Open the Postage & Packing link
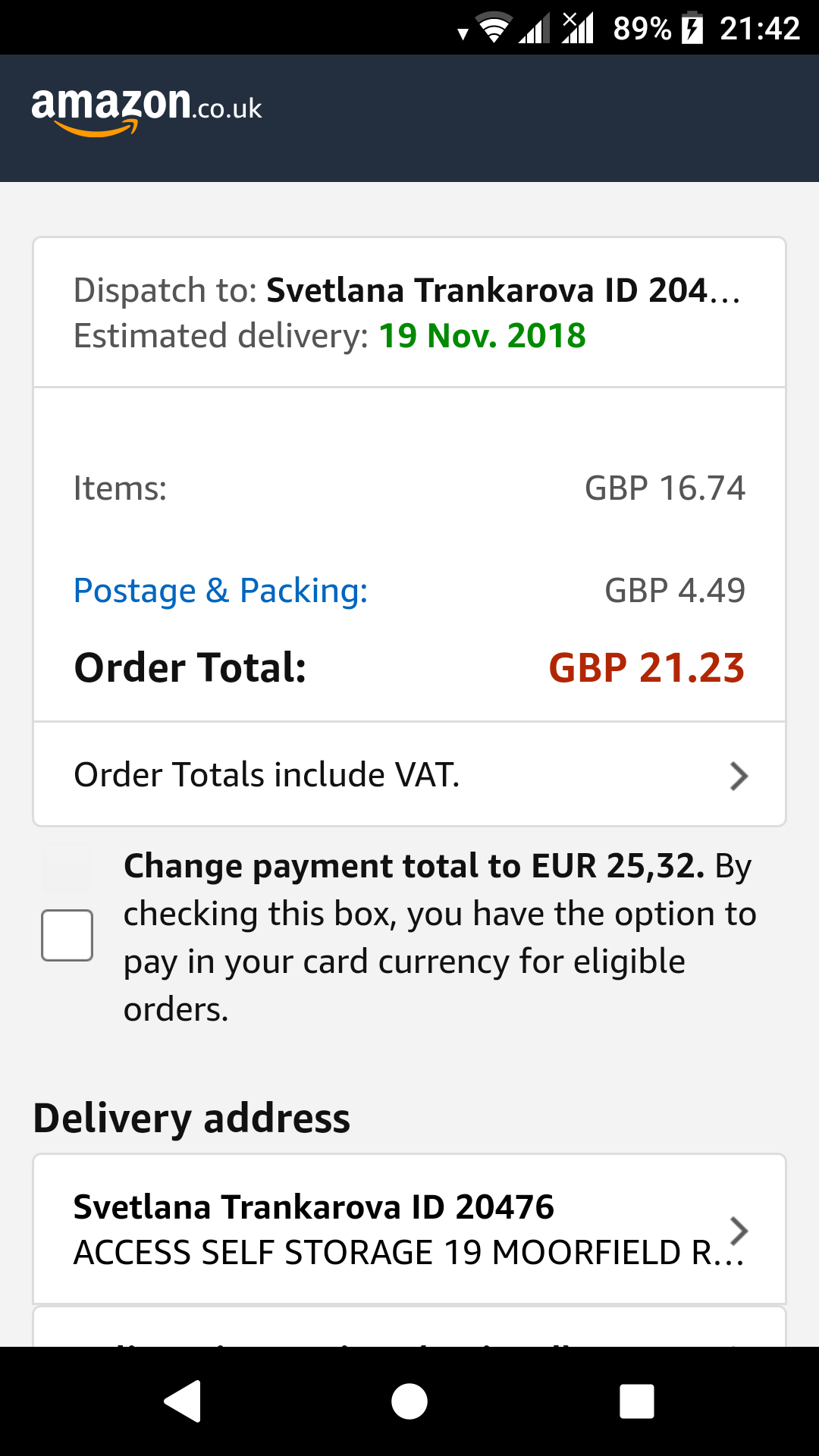This screenshot has width=819, height=1456. (221, 591)
